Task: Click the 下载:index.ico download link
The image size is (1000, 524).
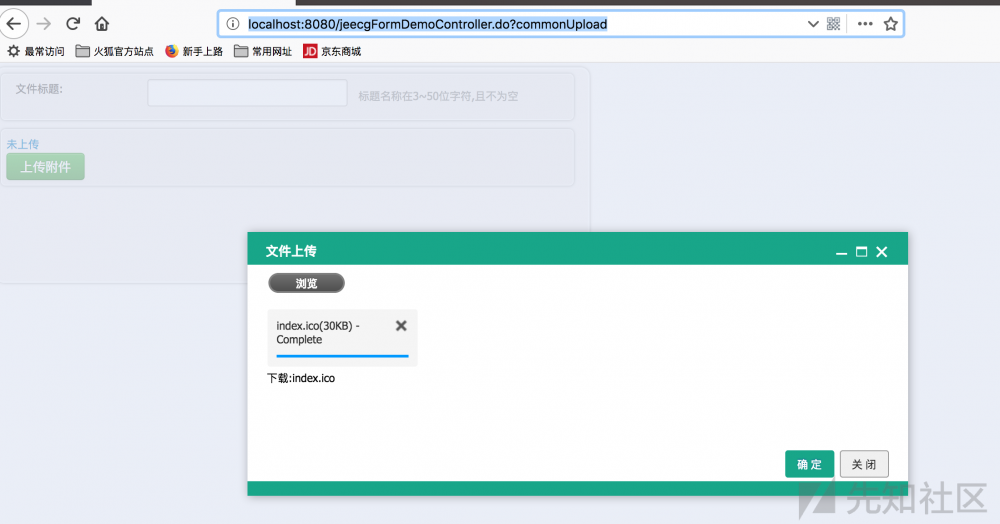Action: (x=301, y=378)
